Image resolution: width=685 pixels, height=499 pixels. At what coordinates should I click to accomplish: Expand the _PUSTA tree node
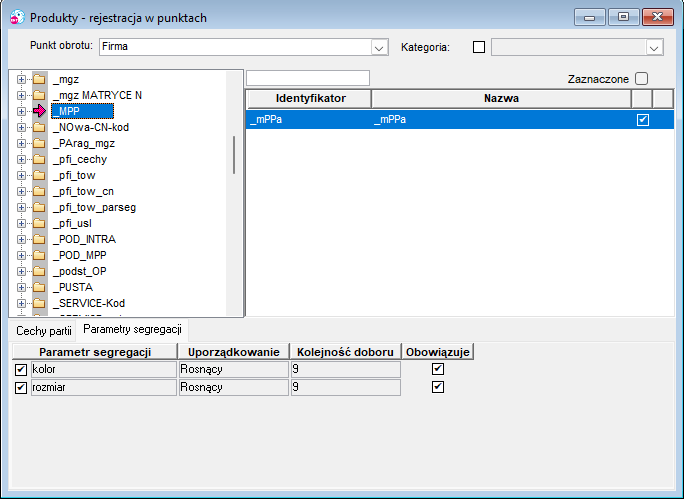[21, 287]
